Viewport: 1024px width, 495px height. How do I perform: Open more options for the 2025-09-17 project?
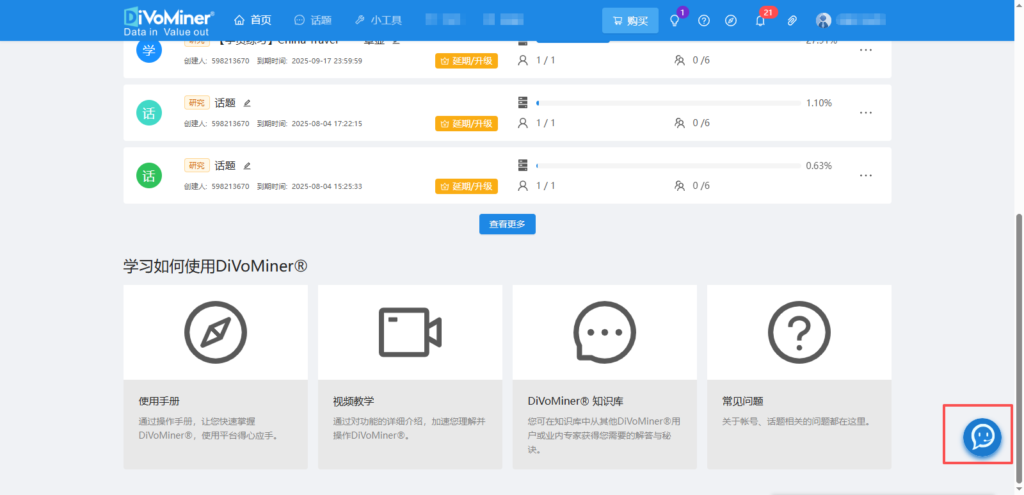pyautogui.click(x=866, y=50)
